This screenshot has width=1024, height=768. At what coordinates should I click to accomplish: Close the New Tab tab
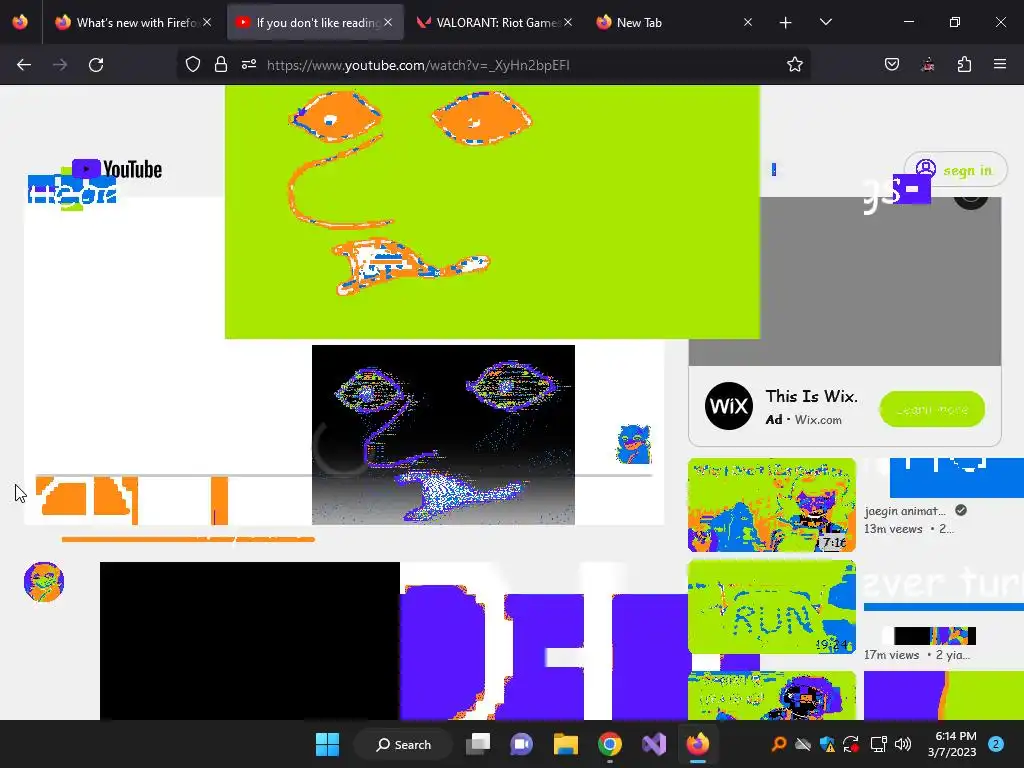pyautogui.click(x=748, y=22)
